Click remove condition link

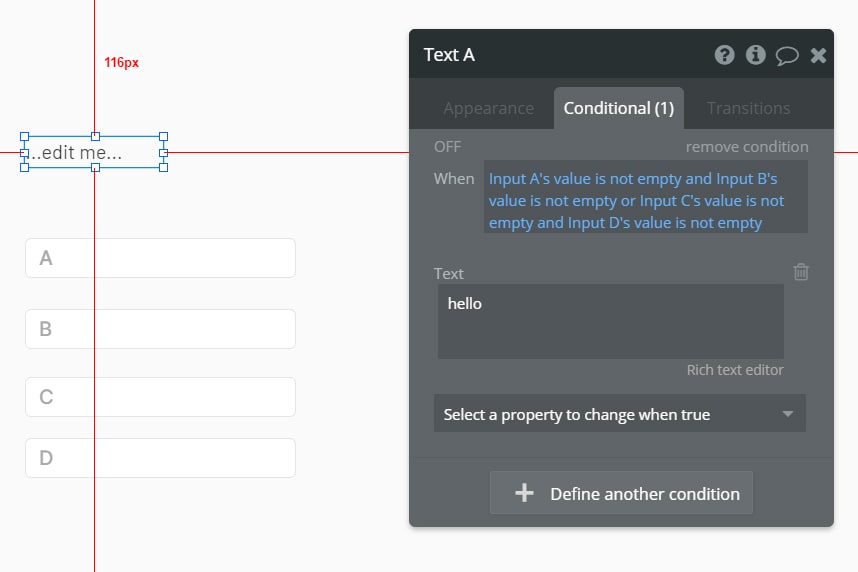coord(747,147)
